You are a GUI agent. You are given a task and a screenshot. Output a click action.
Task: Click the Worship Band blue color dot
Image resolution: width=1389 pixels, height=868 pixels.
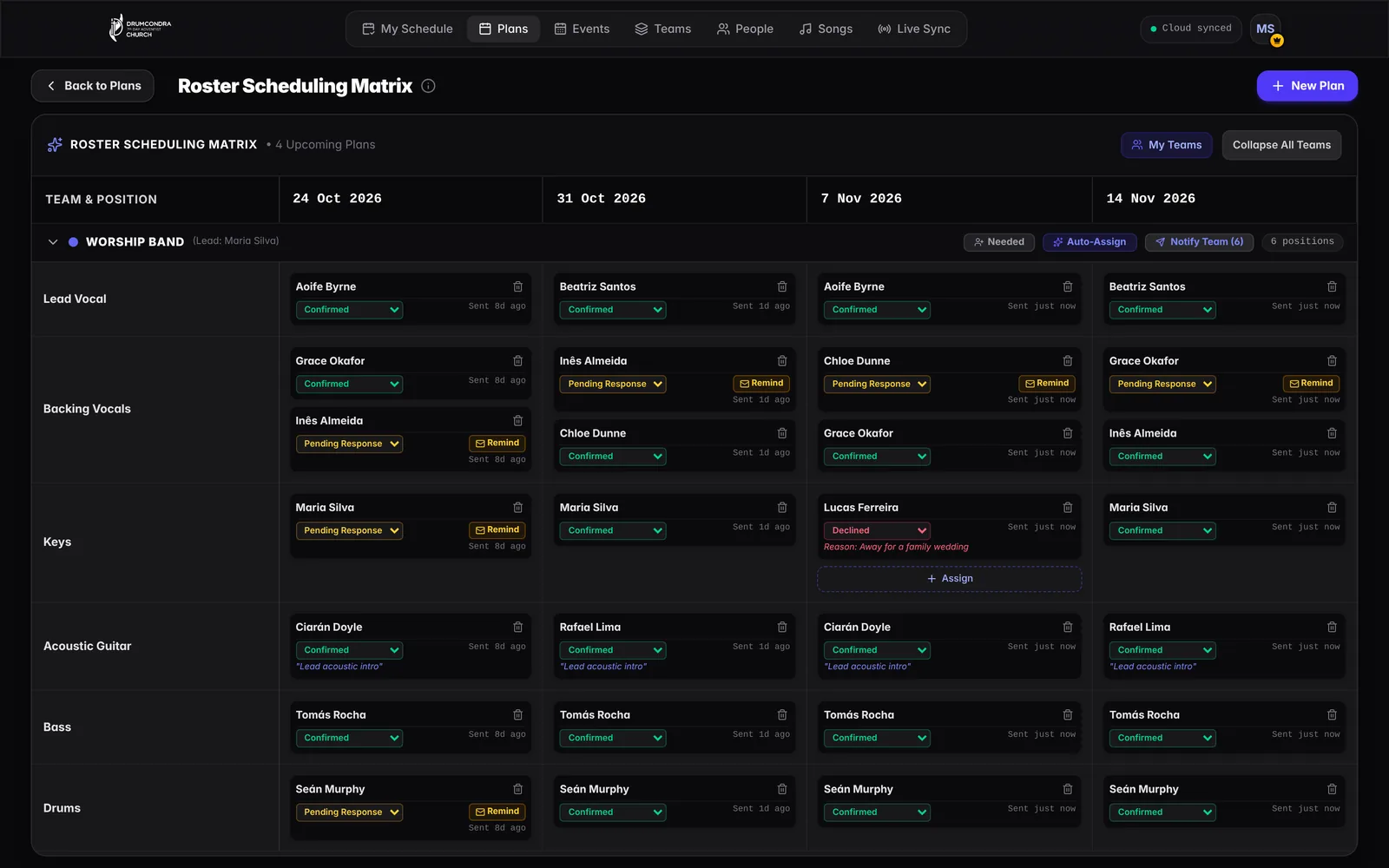pyautogui.click(x=74, y=242)
